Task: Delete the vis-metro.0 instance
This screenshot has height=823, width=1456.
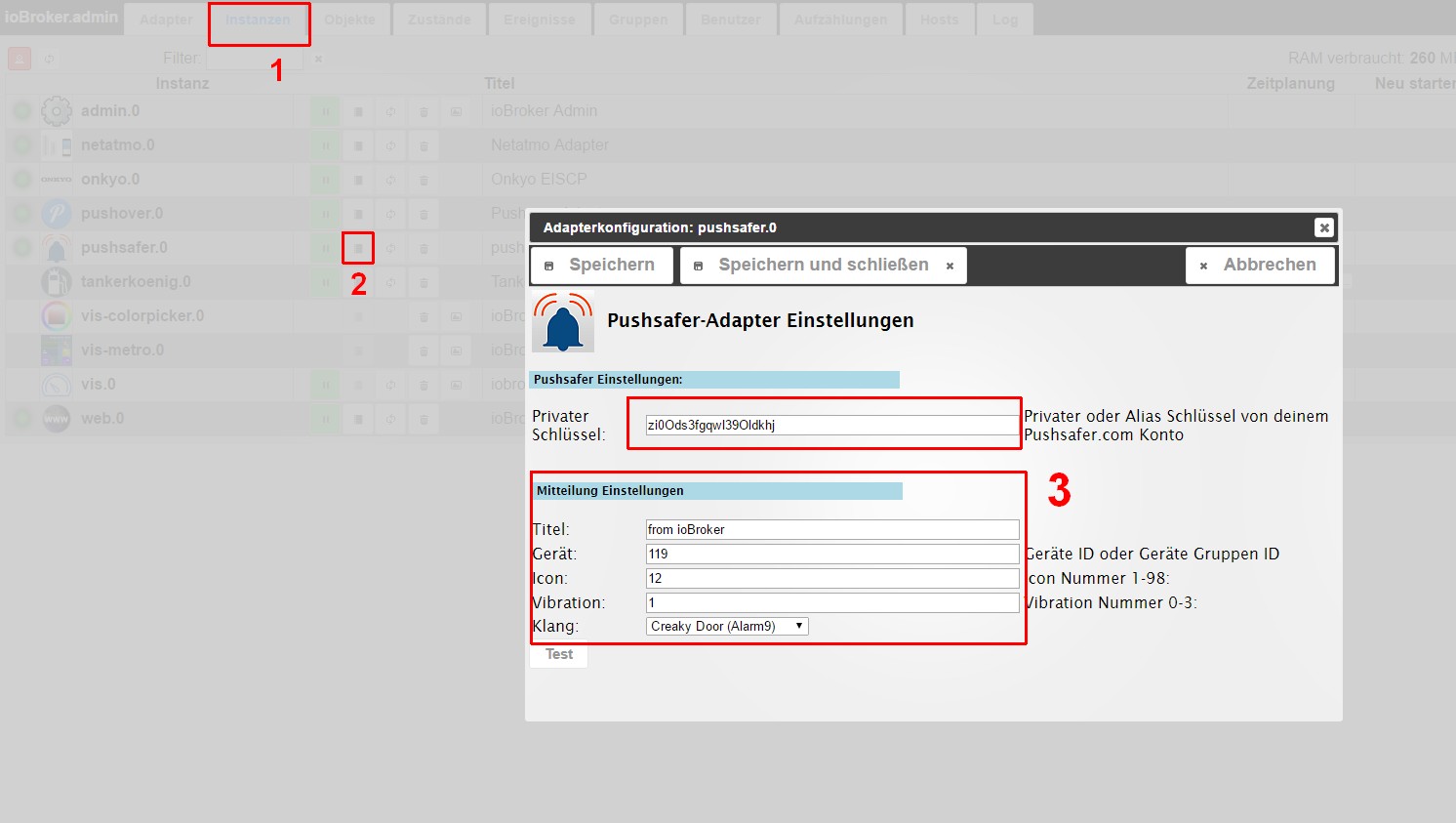Action: point(424,350)
